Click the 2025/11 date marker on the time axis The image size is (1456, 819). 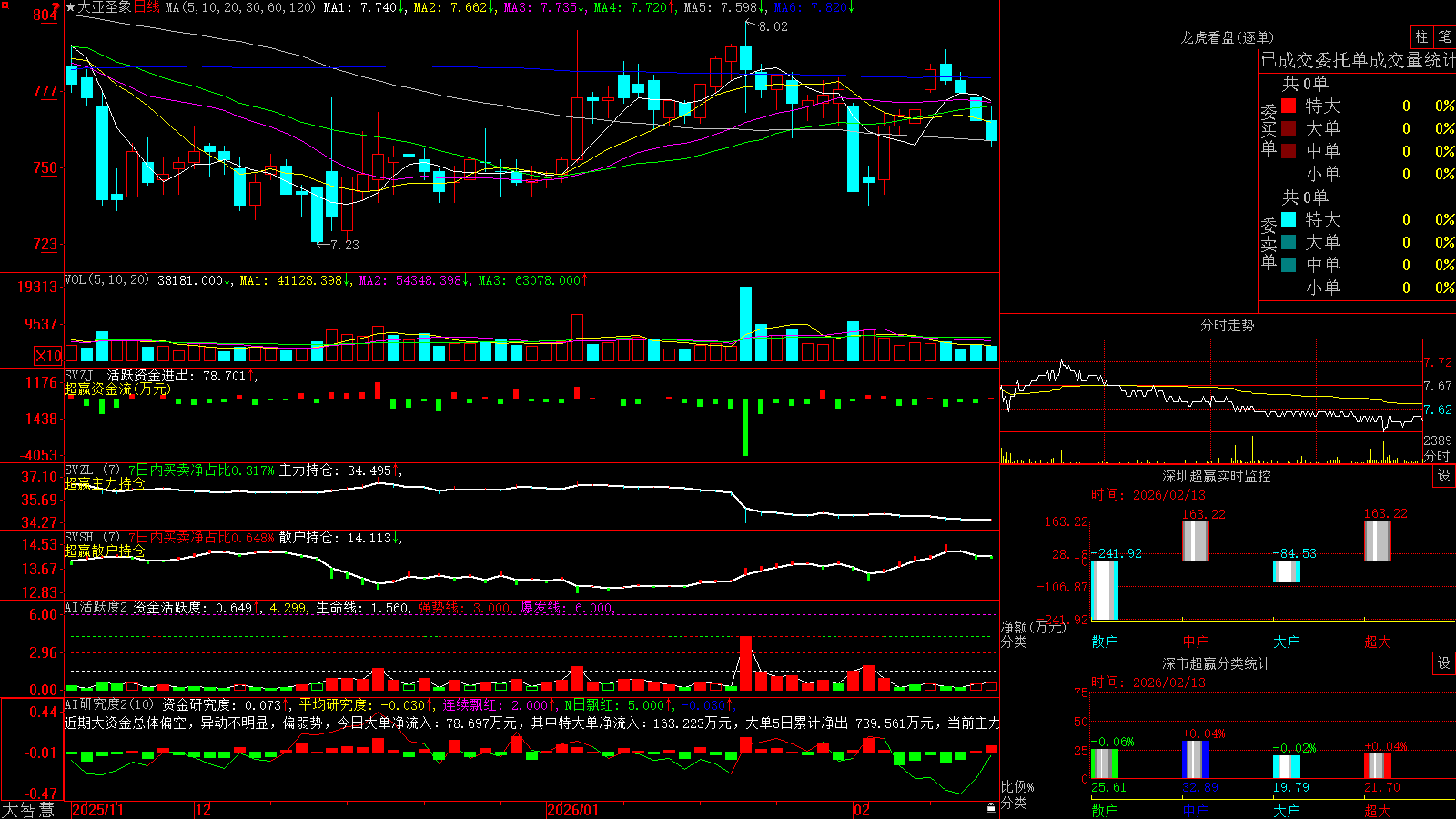pos(97,810)
